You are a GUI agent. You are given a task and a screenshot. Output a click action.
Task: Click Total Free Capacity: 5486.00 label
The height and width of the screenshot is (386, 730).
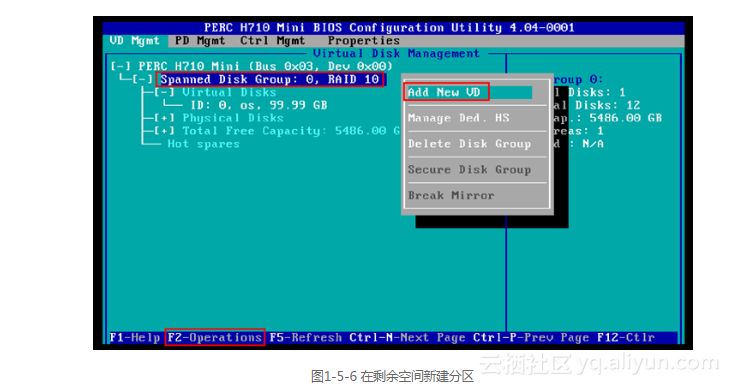[291, 131]
